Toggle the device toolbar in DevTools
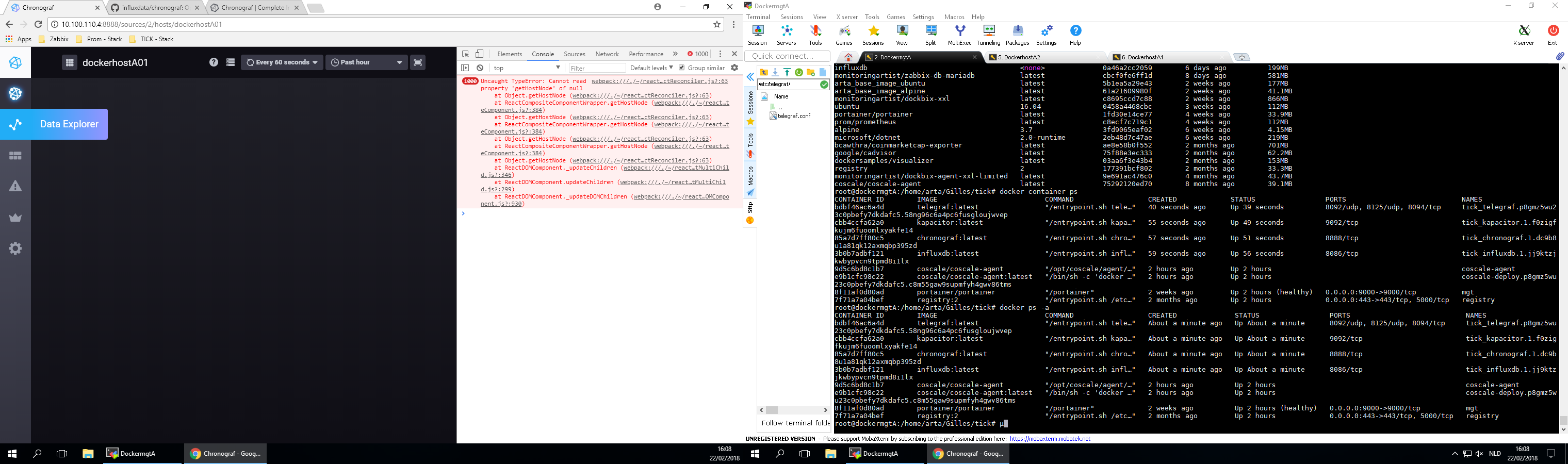This screenshot has width=1568, height=464. pos(479,54)
